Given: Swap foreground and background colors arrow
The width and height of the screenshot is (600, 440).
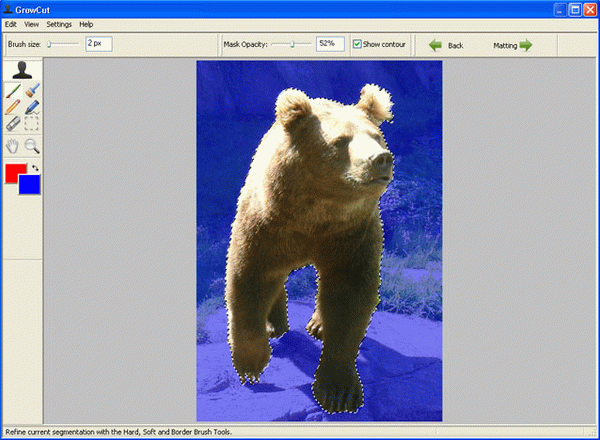Looking at the screenshot, I should pos(36,167).
